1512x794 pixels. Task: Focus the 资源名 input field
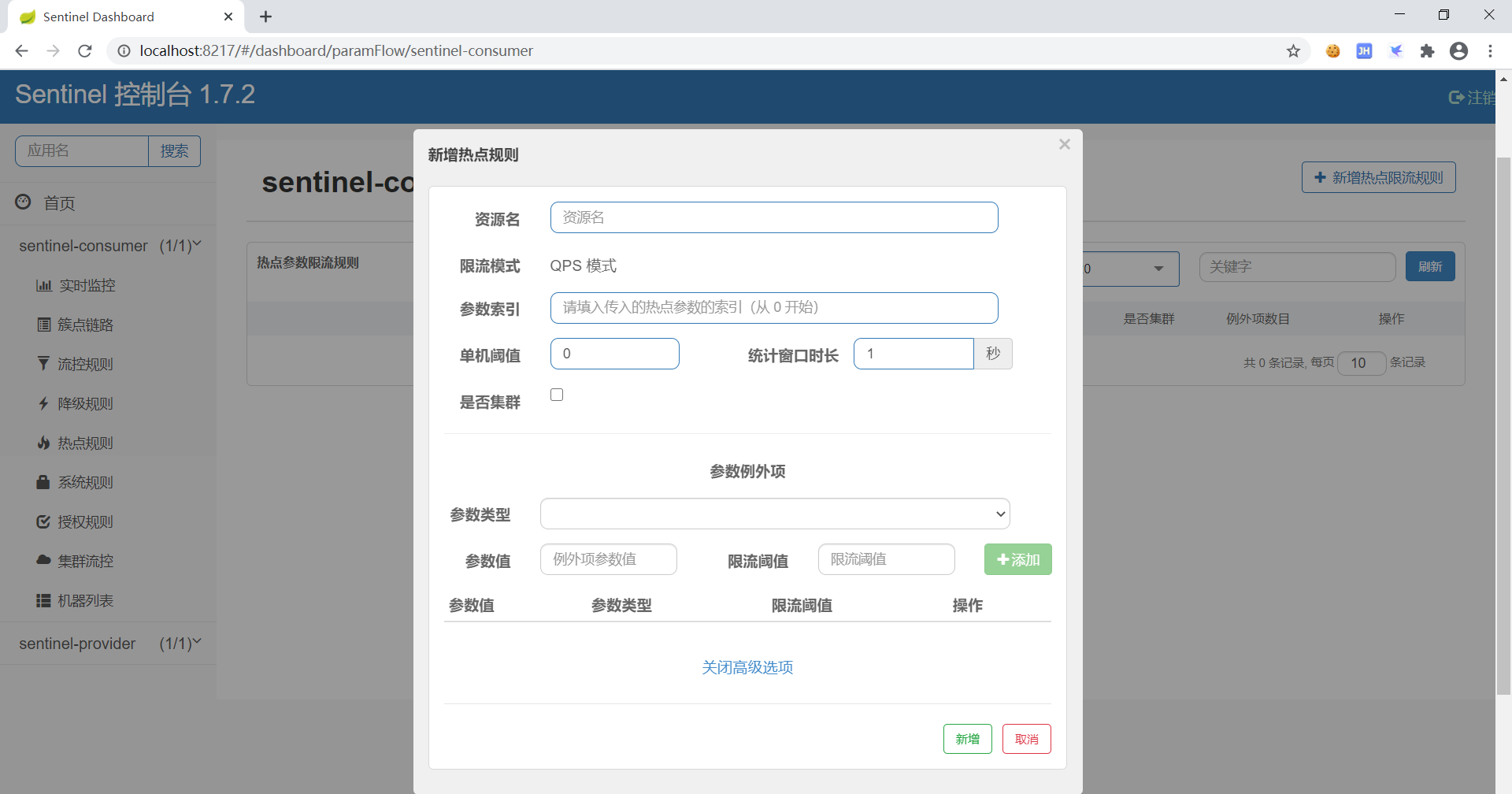(774, 217)
